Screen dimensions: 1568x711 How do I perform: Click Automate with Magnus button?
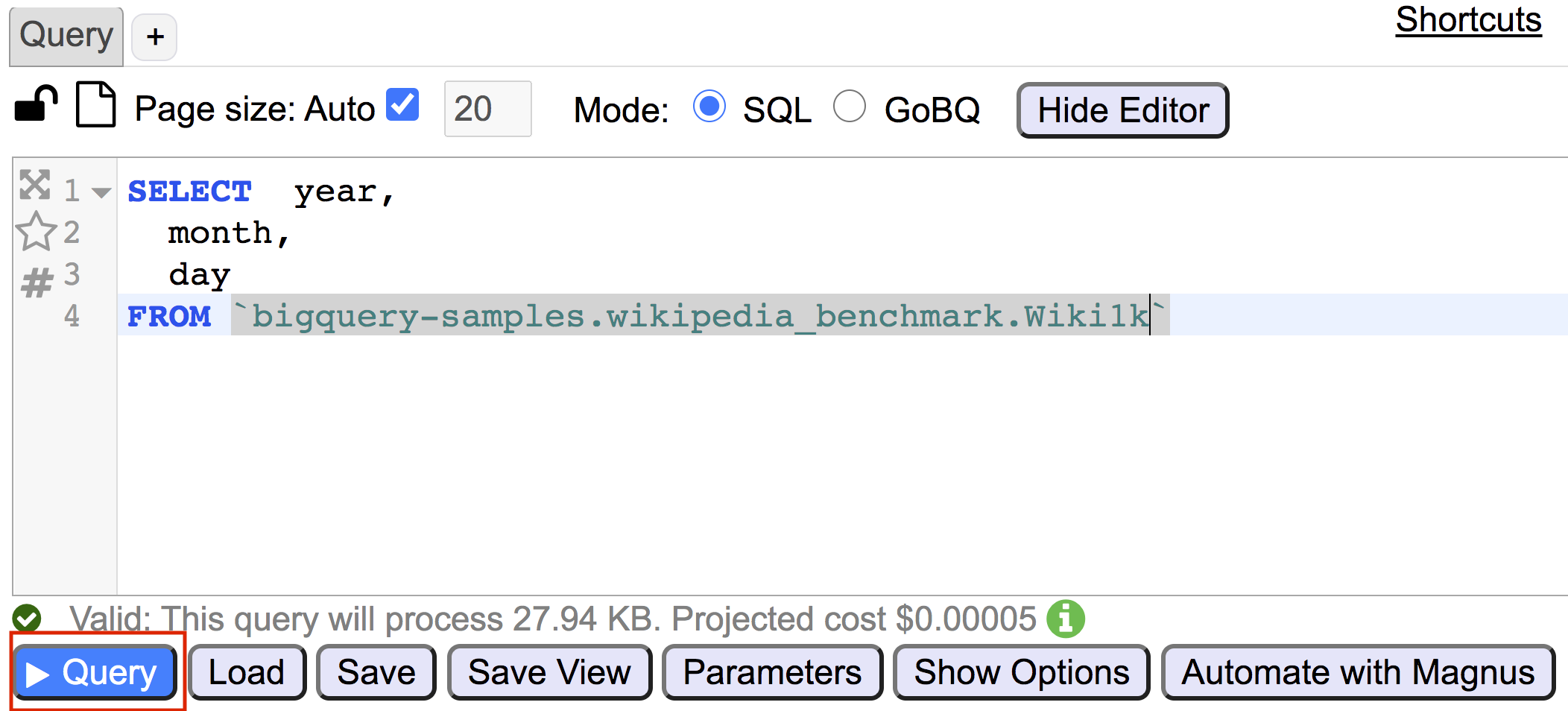point(1357,672)
